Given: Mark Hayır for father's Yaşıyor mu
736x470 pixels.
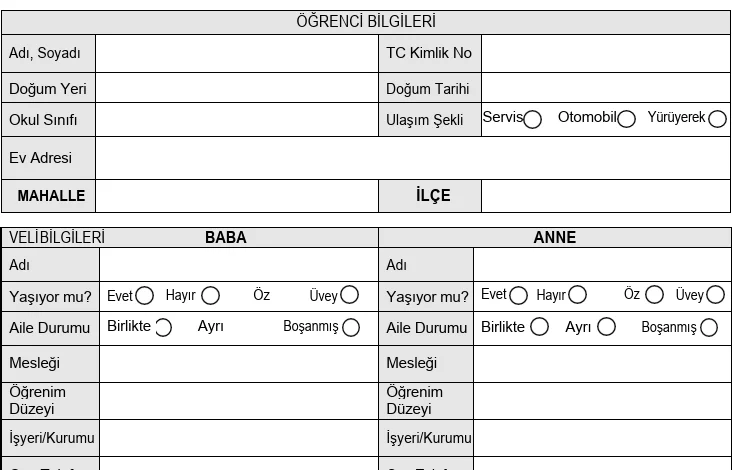Looking at the screenshot, I should tap(210, 295).
